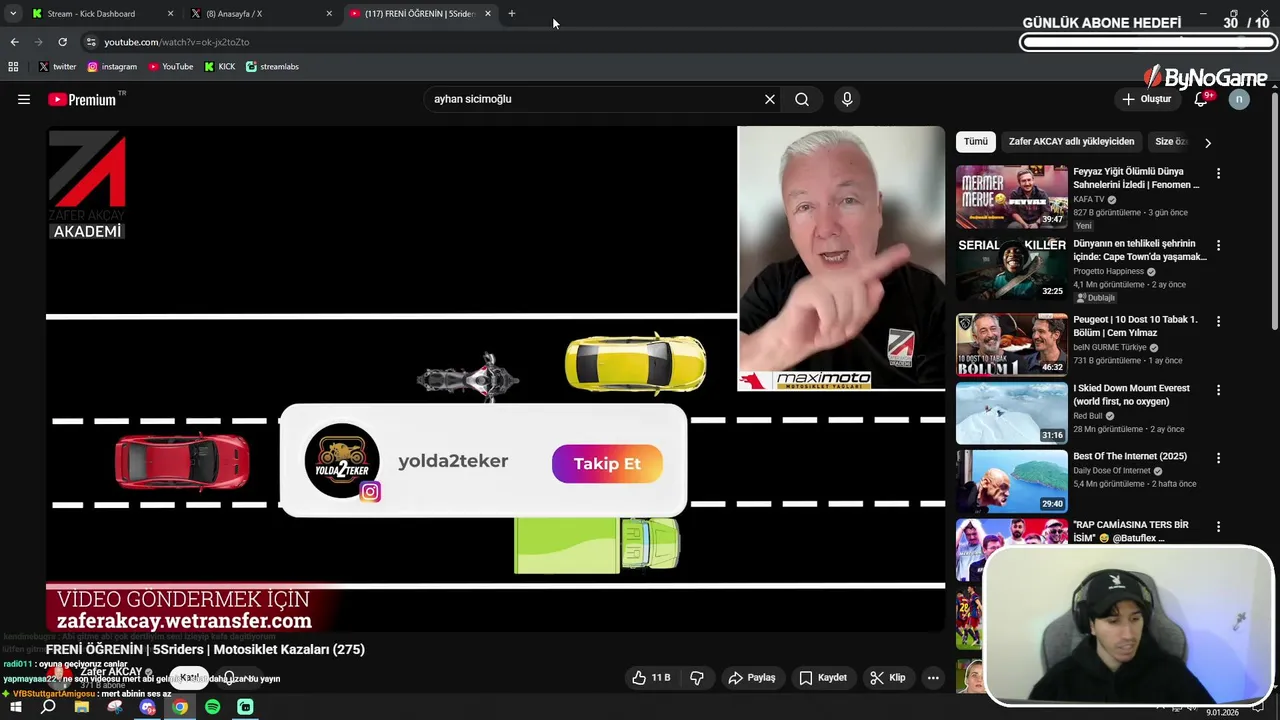Click the video title FRENİ ÖĞRENİN
Image resolution: width=1280 pixels, height=720 pixels.
tap(205, 649)
